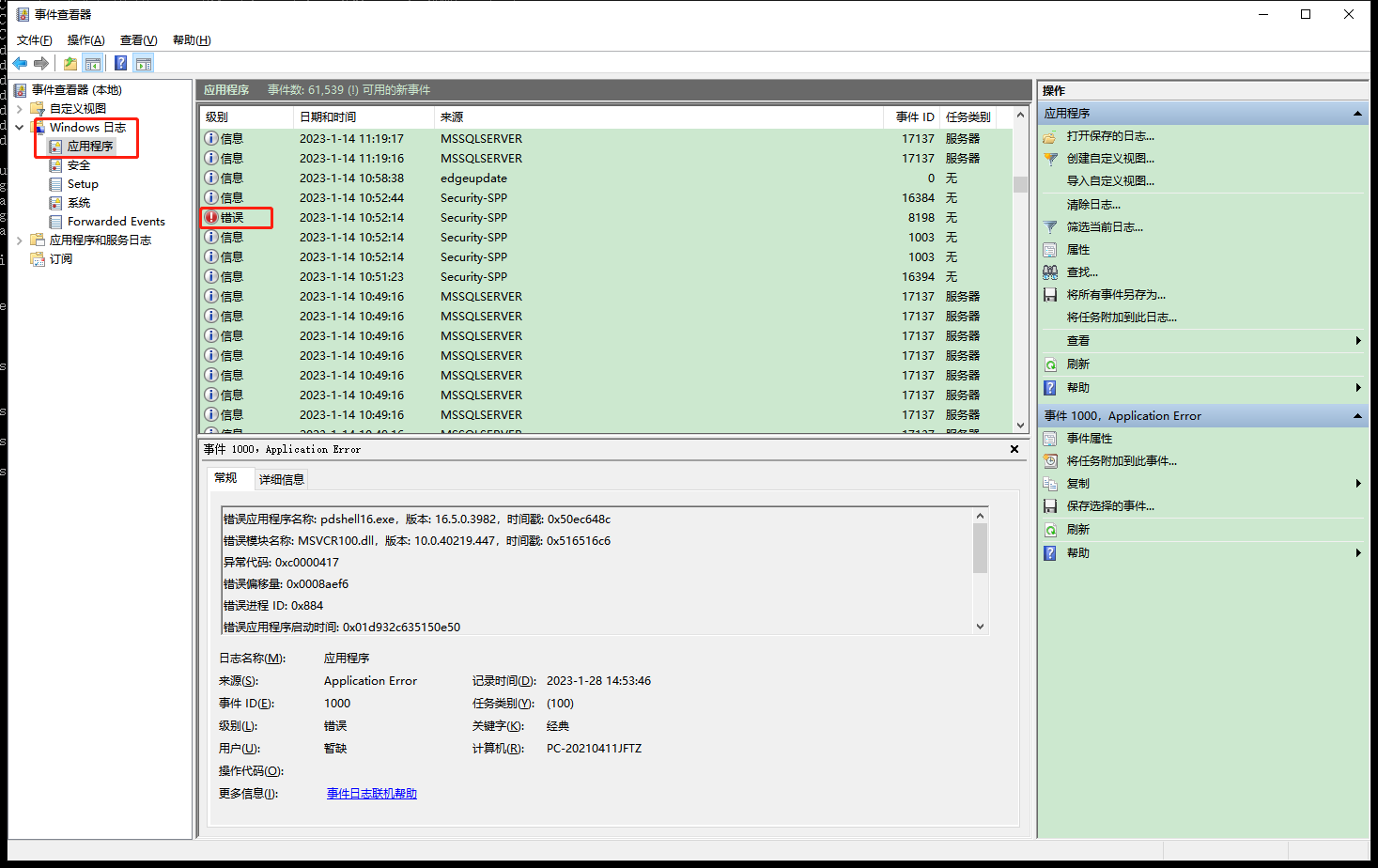
Task: Click the upper 刷新 action
Action: [x=1078, y=364]
